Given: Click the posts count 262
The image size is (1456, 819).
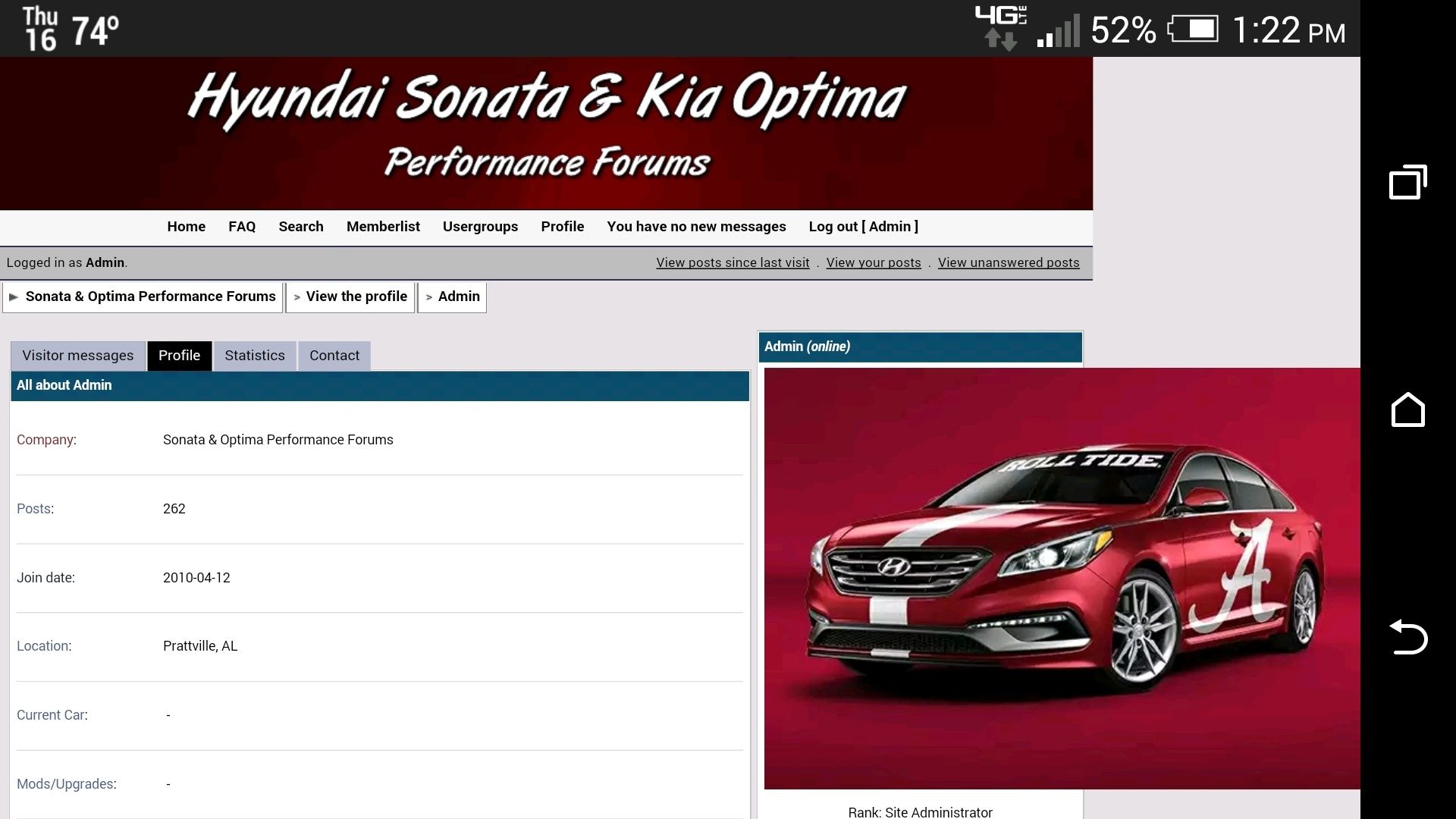Looking at the screenshot, I should tap(174, 509).
